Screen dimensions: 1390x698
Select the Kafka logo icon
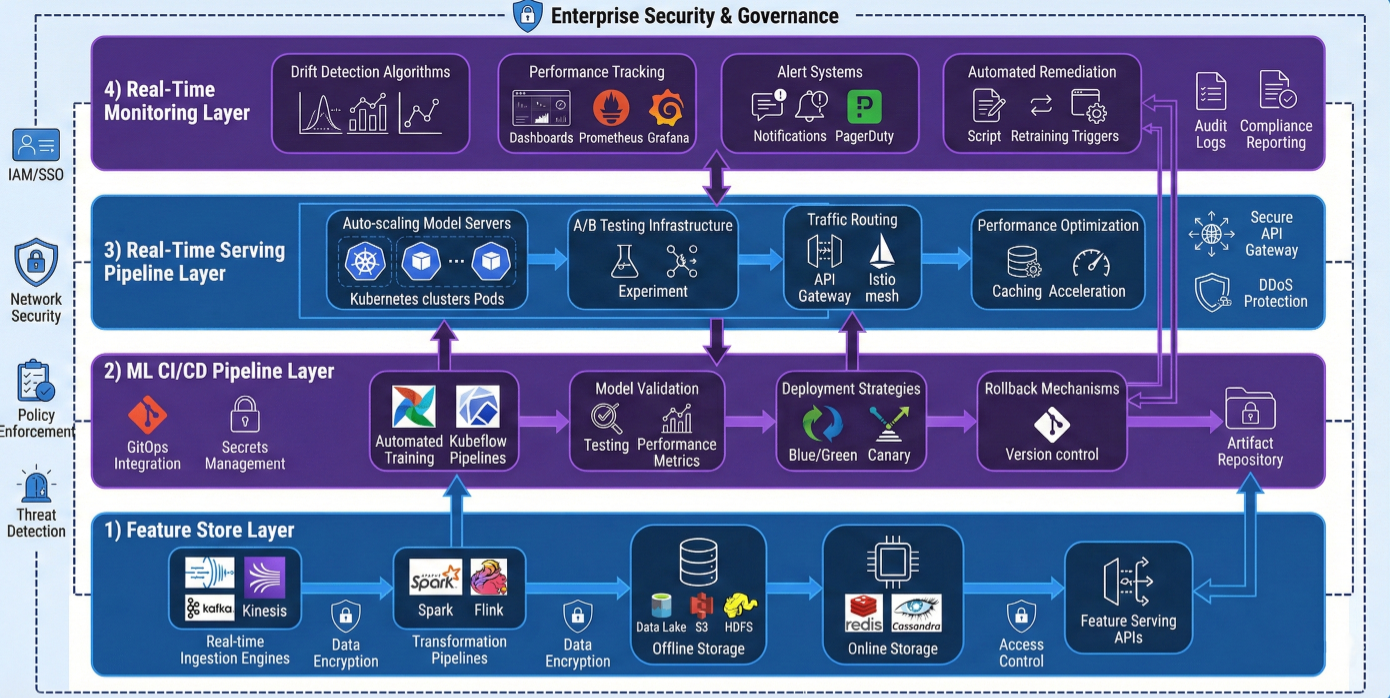(x=210, y=608)
